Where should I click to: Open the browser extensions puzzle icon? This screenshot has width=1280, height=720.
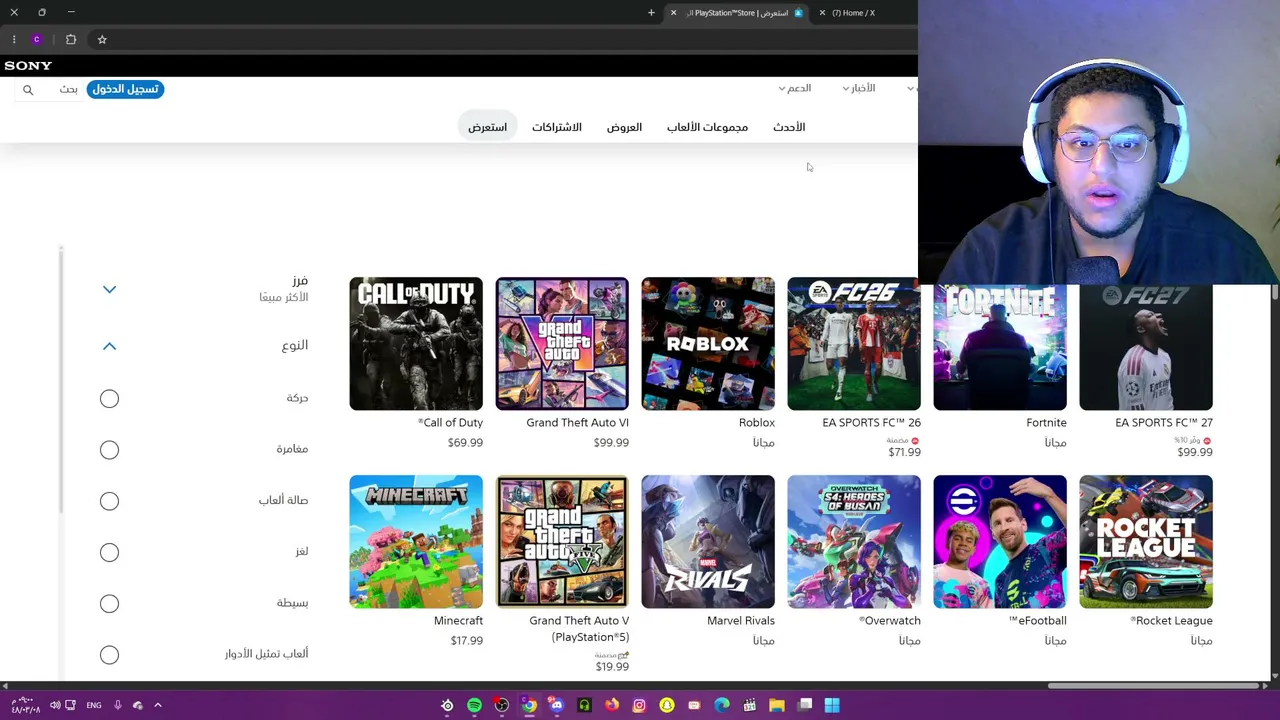[x=71, y=39]
